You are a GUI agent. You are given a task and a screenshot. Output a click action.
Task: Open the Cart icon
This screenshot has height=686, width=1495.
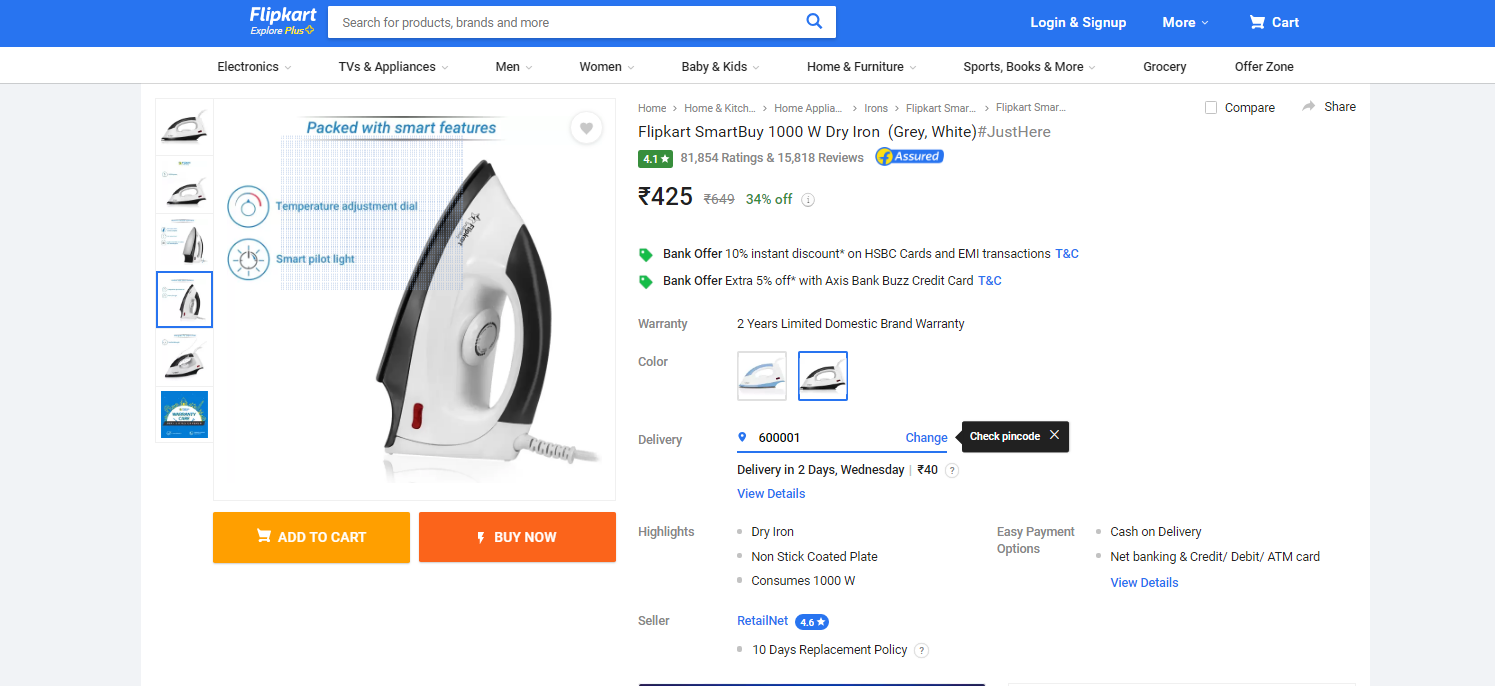click(1257, 22)
